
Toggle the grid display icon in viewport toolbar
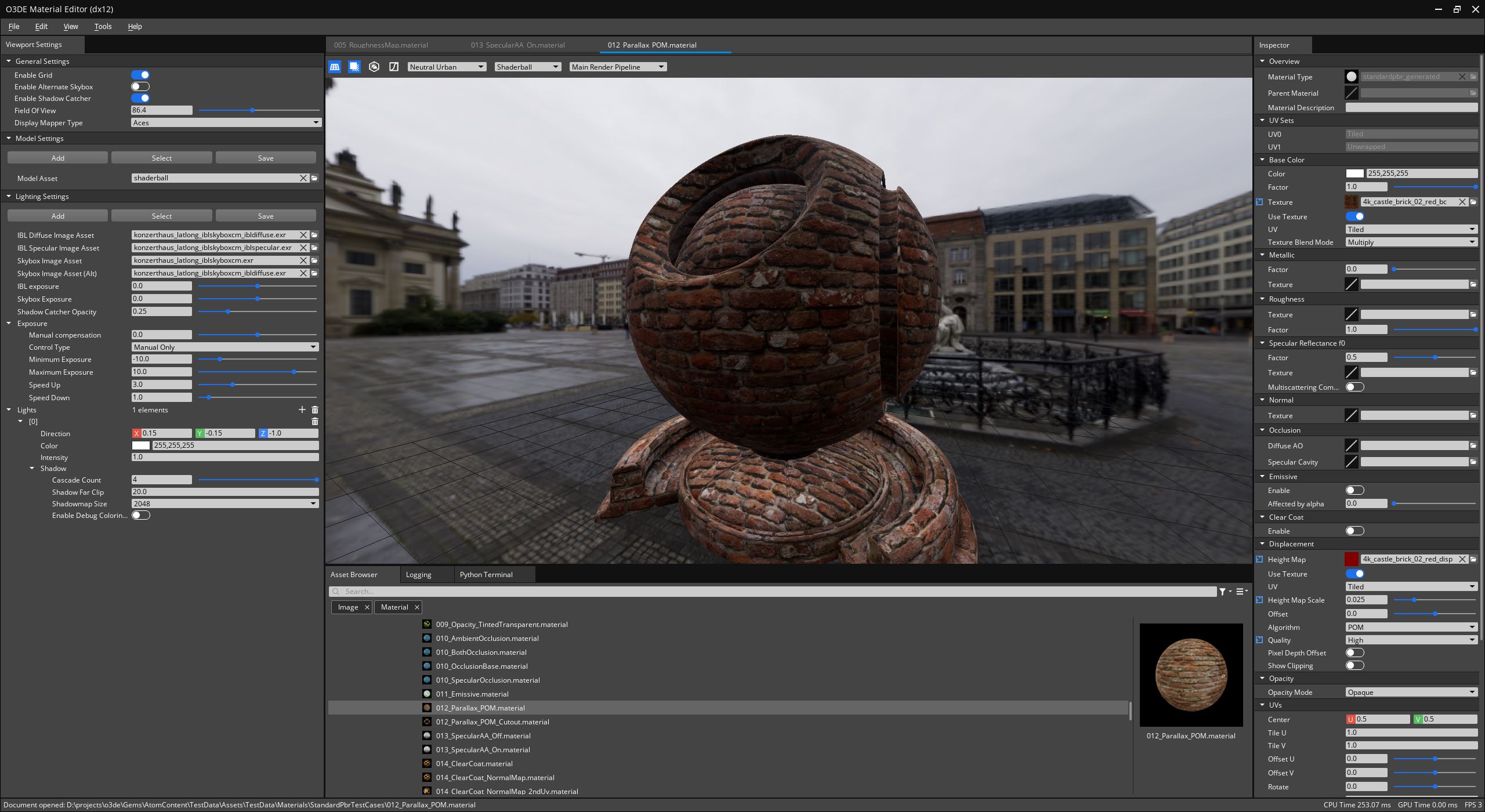[x=335, y=67]
